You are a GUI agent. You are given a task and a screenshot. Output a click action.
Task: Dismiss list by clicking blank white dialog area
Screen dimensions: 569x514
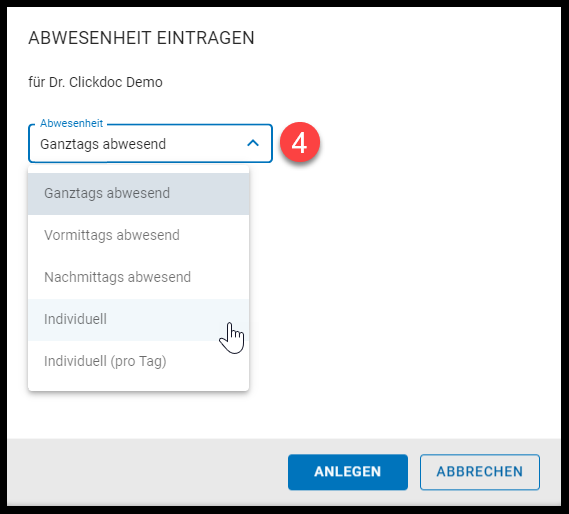[399, 272]
